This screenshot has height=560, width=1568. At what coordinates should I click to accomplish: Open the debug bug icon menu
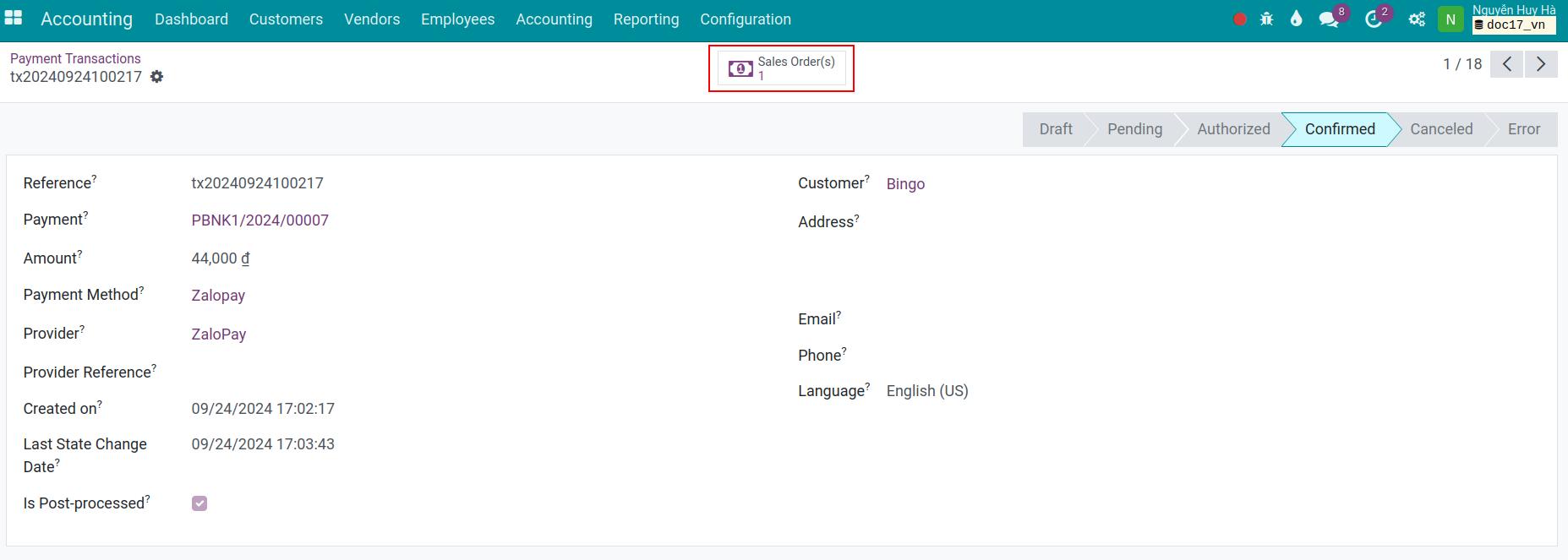tap(1266, 19)
